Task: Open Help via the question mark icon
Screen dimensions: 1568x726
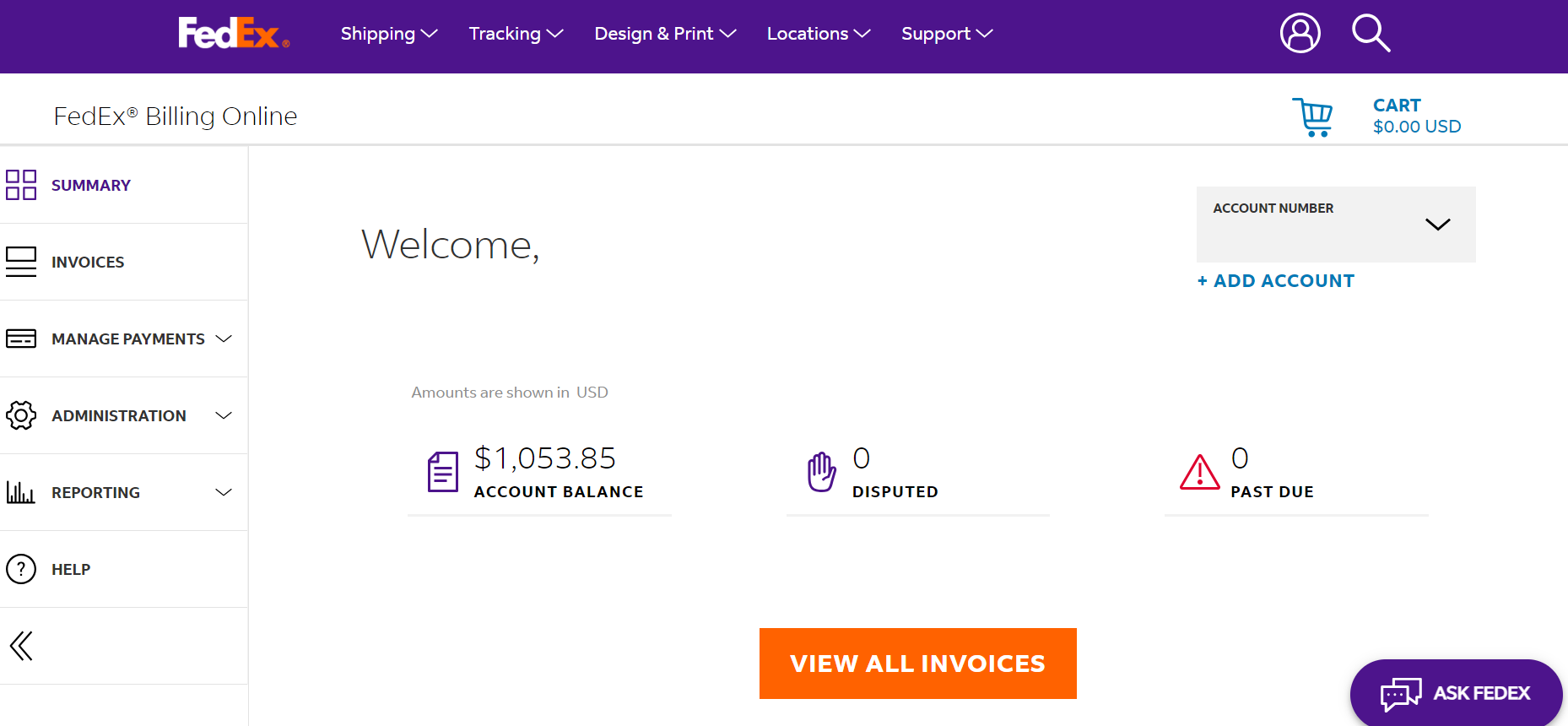Action: [21, 569]
